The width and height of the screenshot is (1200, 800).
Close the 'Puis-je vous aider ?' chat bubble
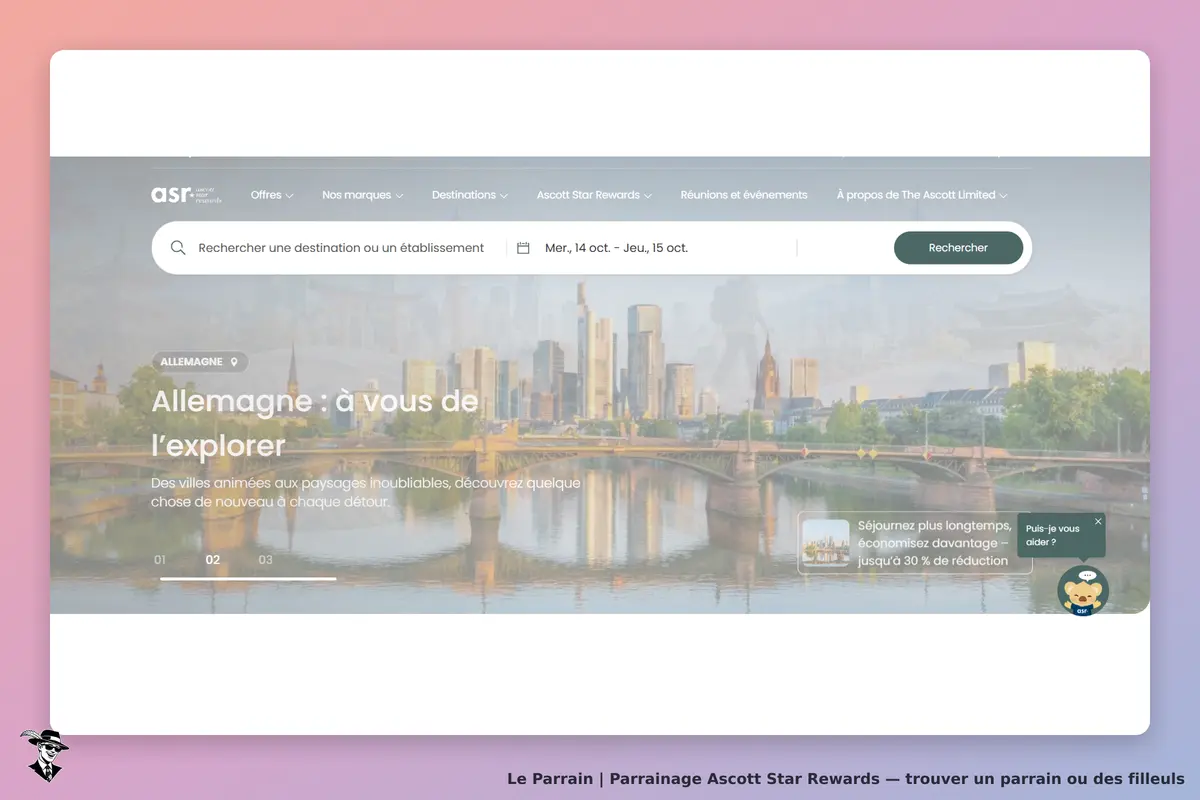(1098, 521)
